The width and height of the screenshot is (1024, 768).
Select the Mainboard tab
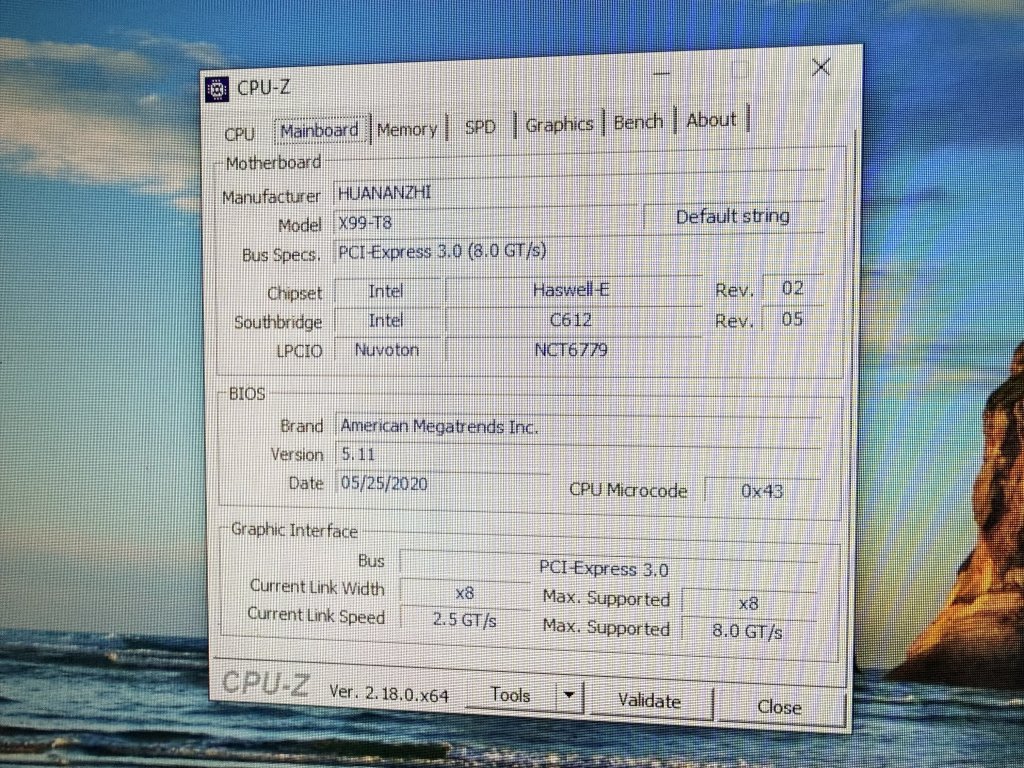click(x=319, y=131)
